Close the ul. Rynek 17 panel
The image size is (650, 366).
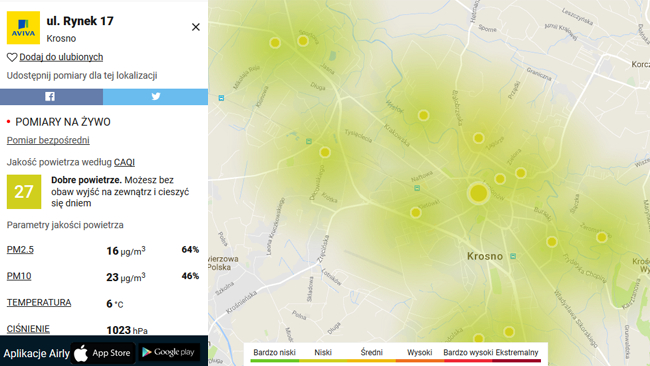(196, 27)
